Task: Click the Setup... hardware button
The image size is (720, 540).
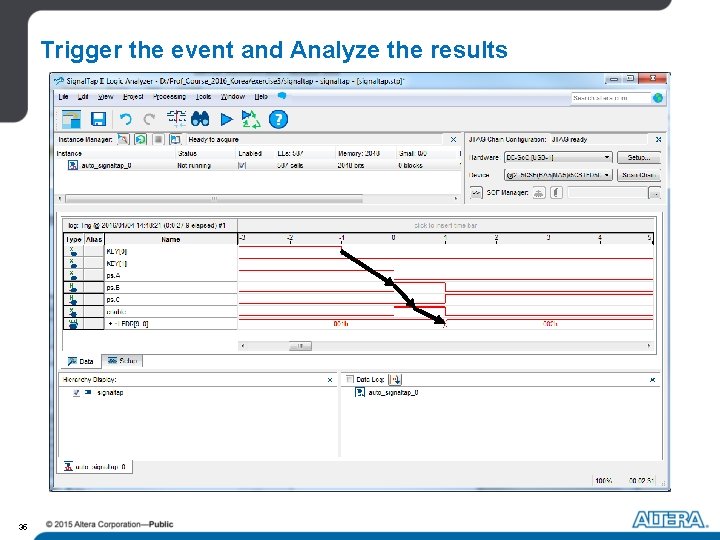Action: click(639, 158)
